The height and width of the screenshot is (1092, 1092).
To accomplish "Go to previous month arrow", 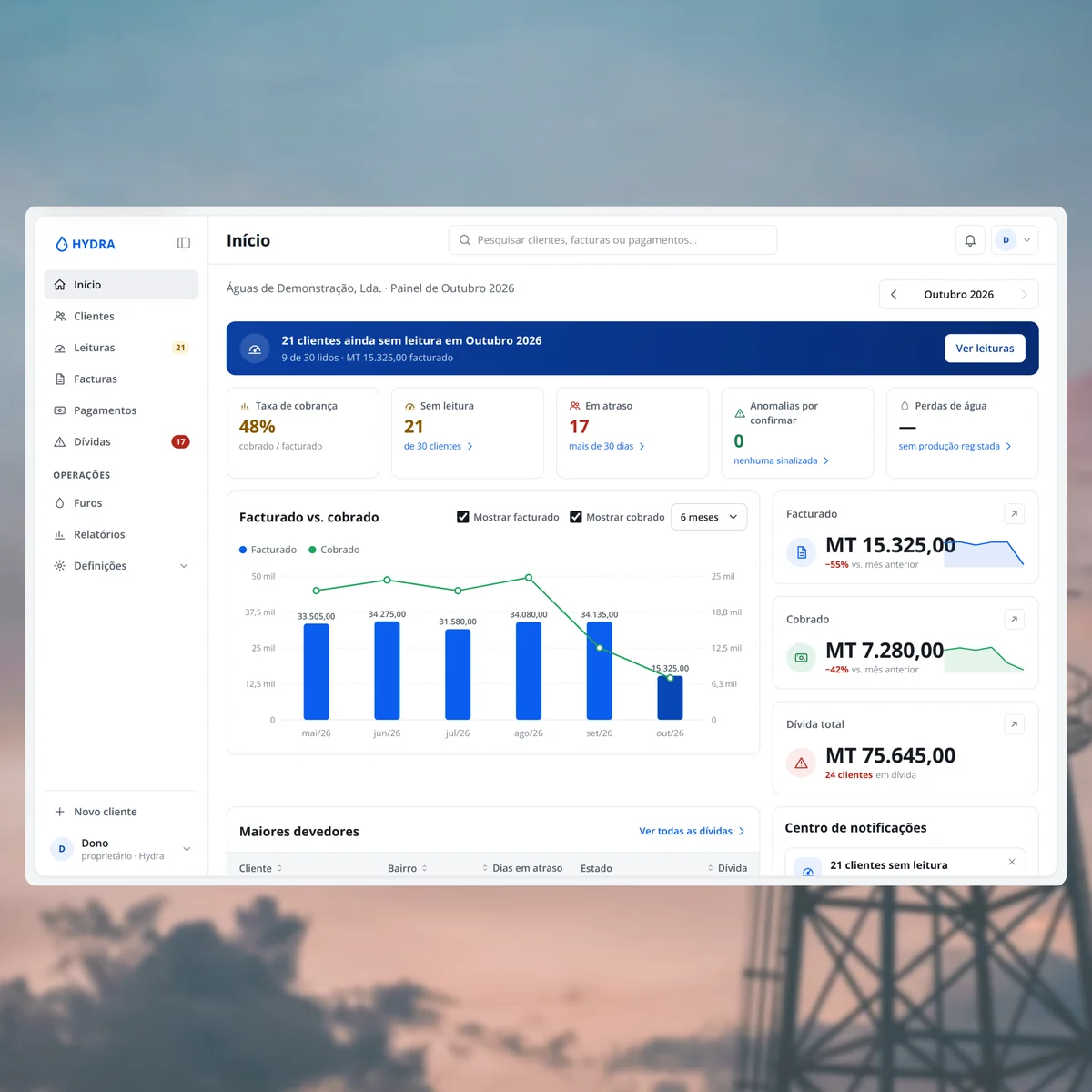I will tap(894, 295).
